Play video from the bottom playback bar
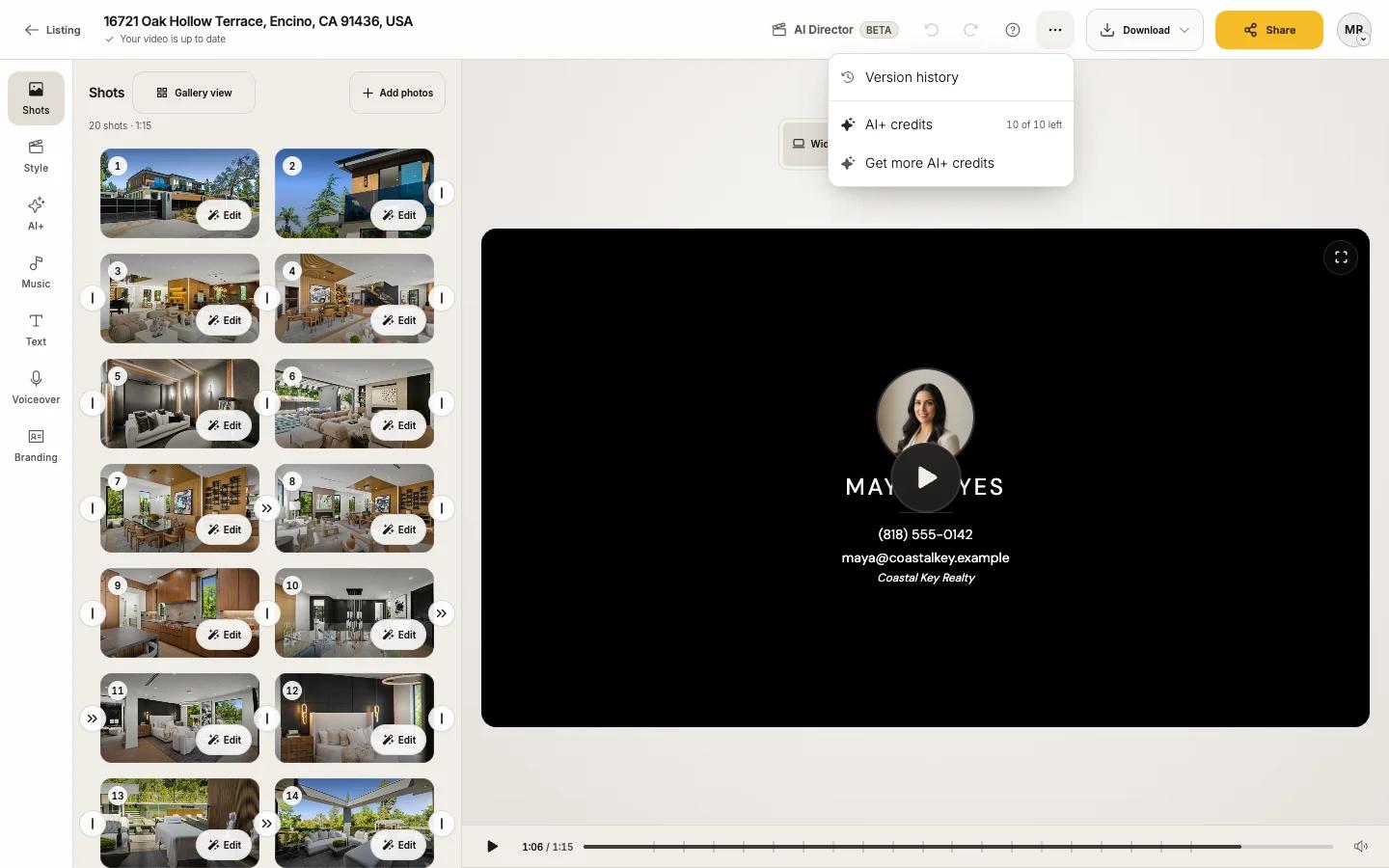 pyautogui.click(x=492, y=846)
